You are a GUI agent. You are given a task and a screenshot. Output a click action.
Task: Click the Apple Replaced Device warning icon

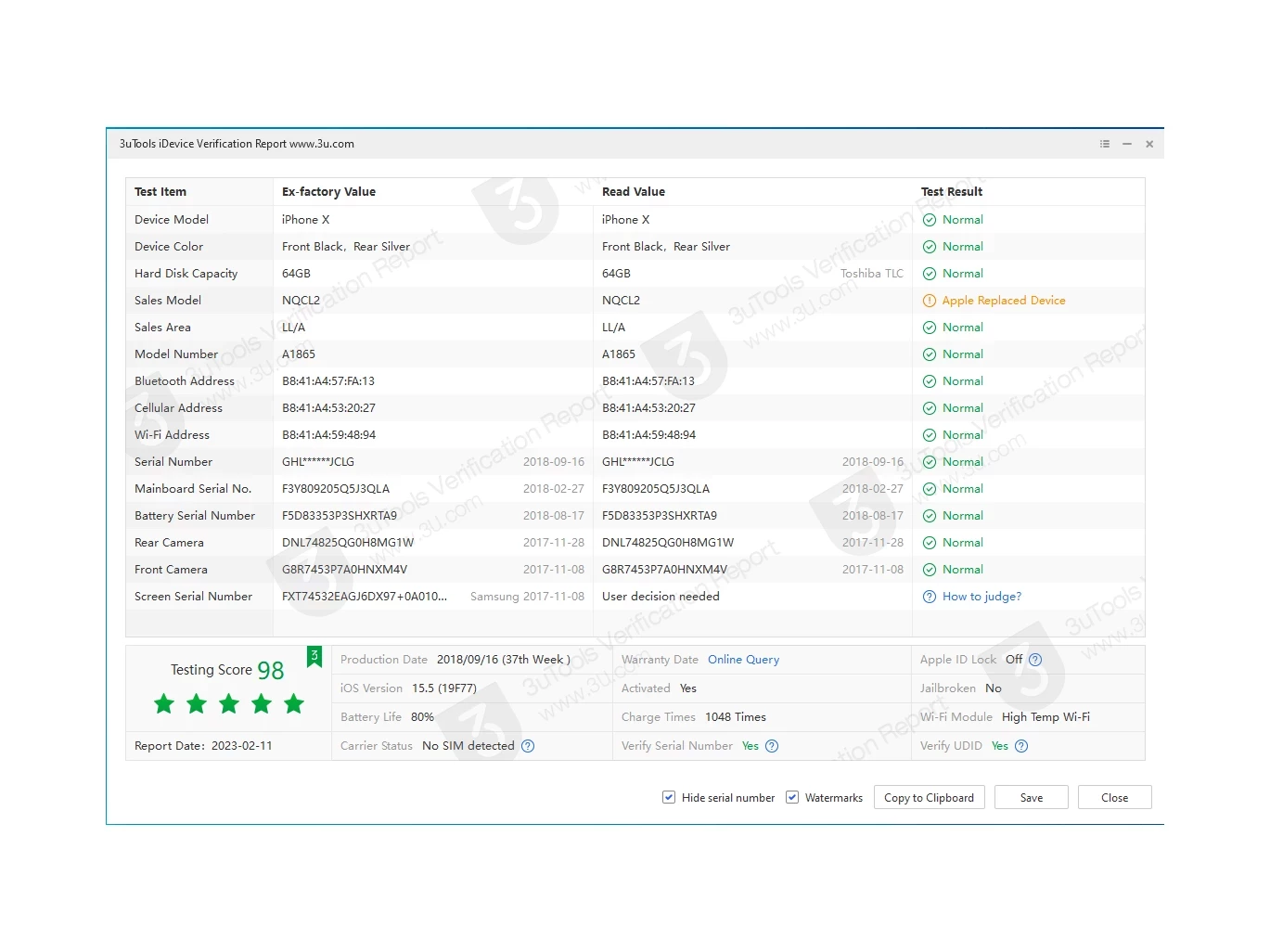(930, 301)
